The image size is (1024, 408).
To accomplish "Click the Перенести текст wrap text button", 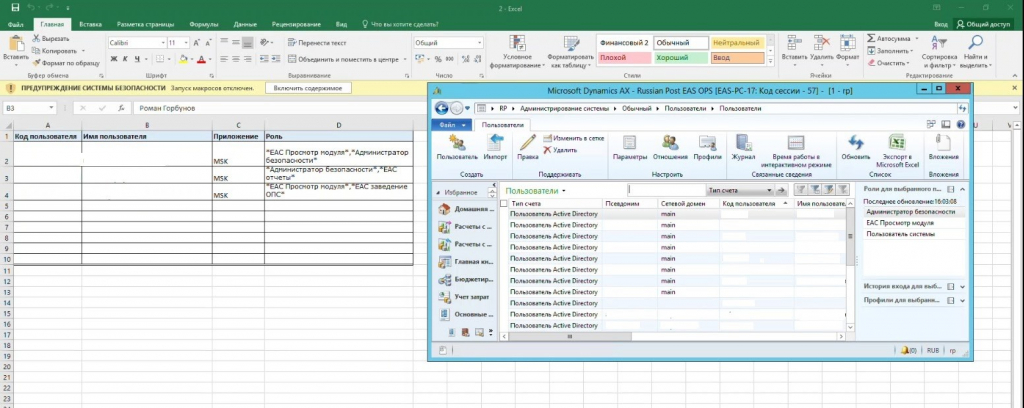I will point(317,42).
